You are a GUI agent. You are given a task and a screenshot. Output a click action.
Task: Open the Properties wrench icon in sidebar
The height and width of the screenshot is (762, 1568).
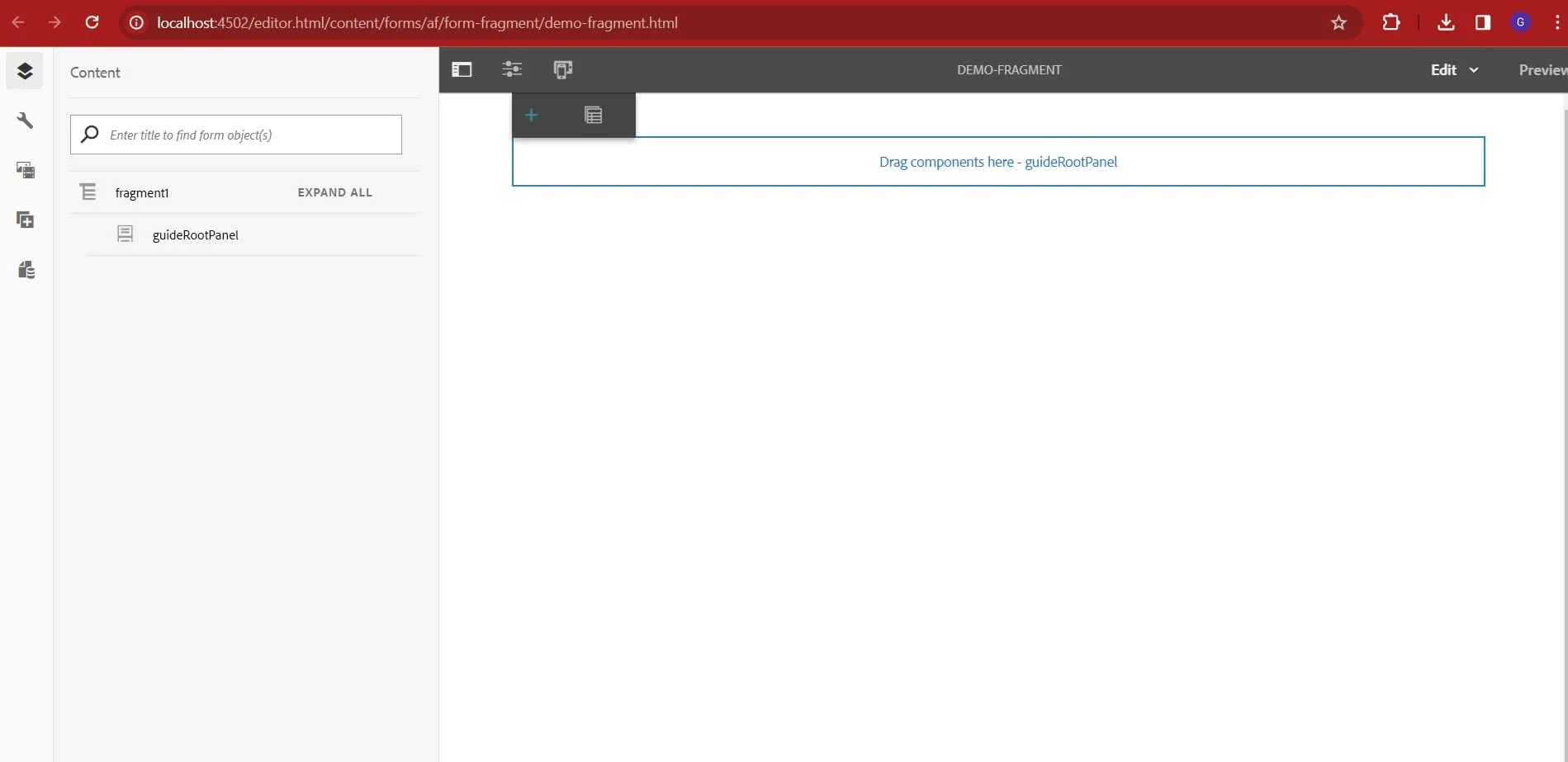coord(25,121)
